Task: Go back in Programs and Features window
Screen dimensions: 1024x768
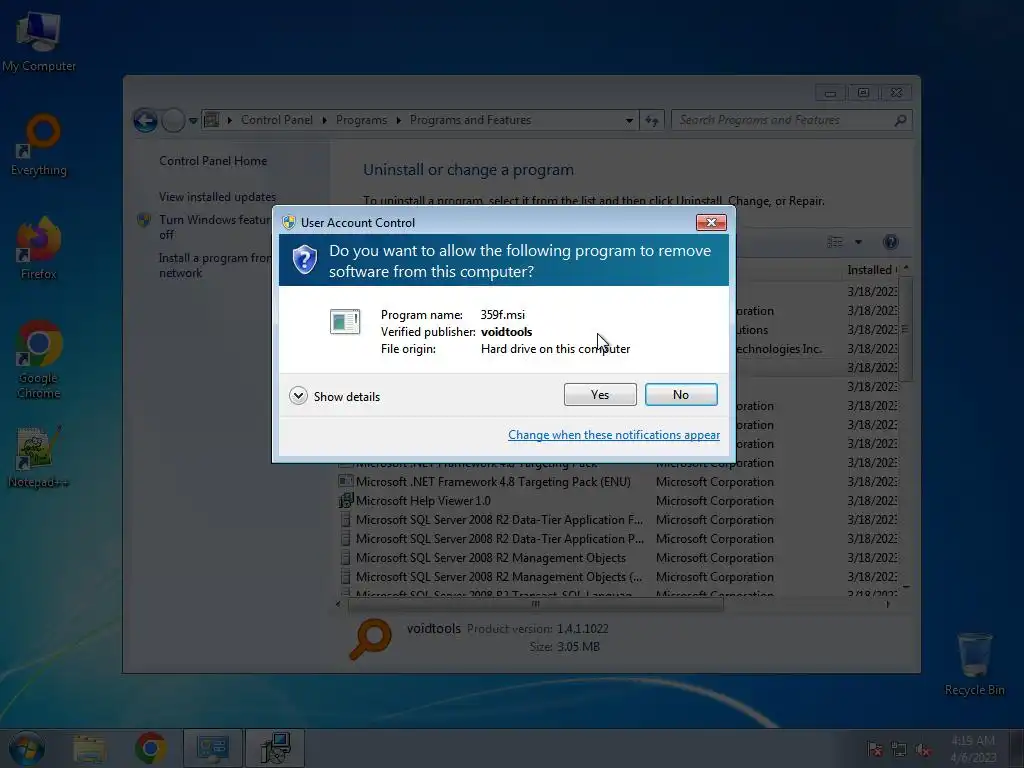Action: (x=146, y=120)
